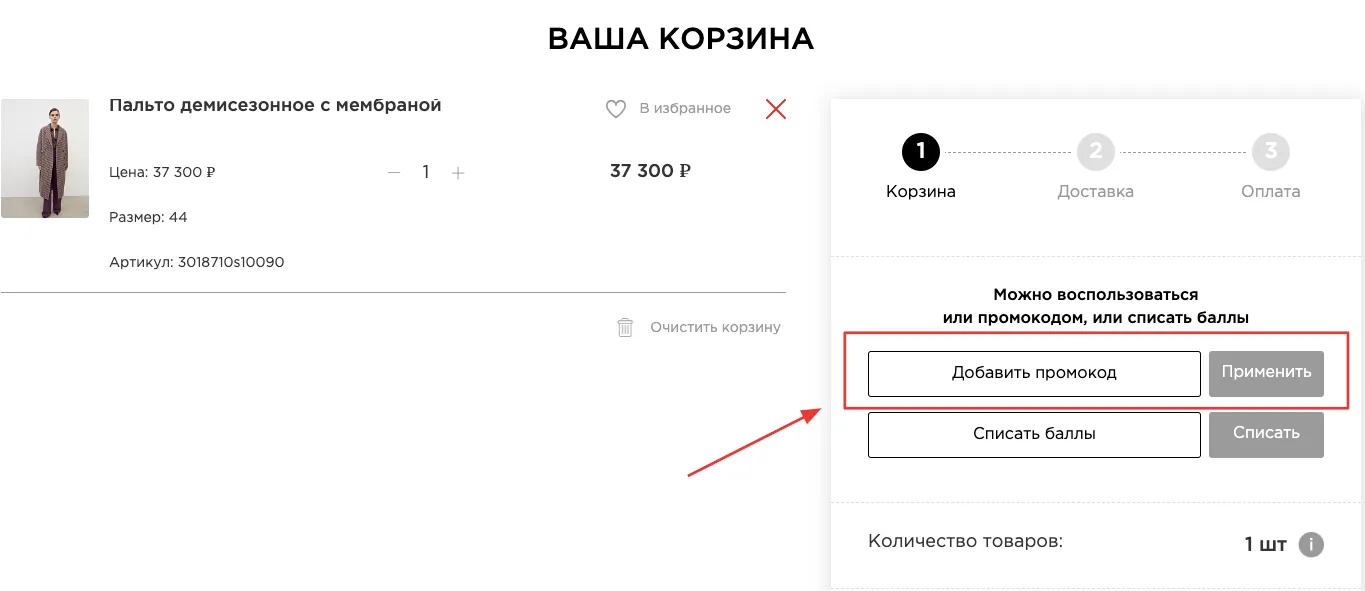
Task: Decrease quantity with minus icon
Action: tap(394, 173)
